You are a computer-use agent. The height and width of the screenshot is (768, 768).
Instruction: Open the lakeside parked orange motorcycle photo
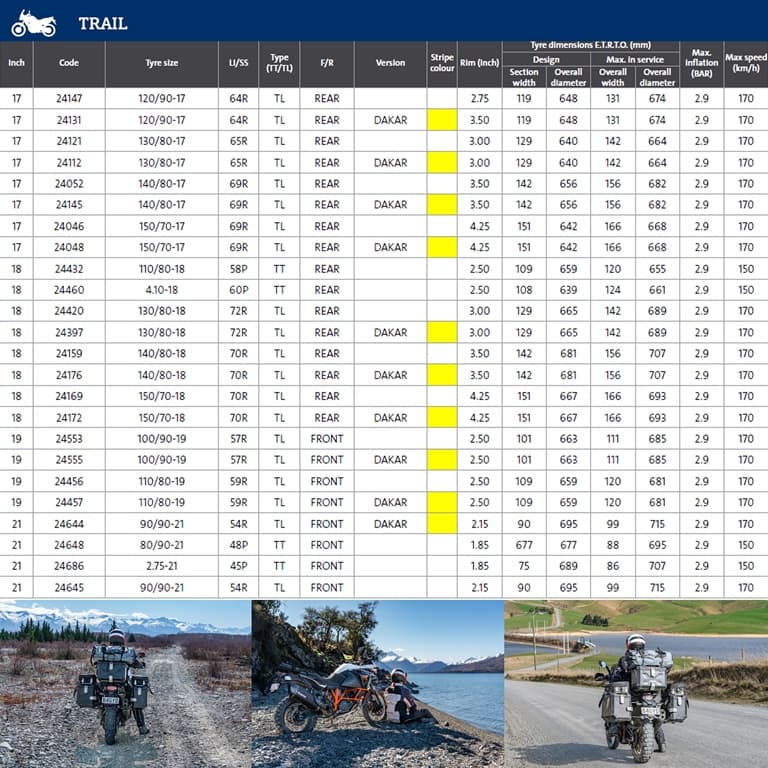coord(378,684)
